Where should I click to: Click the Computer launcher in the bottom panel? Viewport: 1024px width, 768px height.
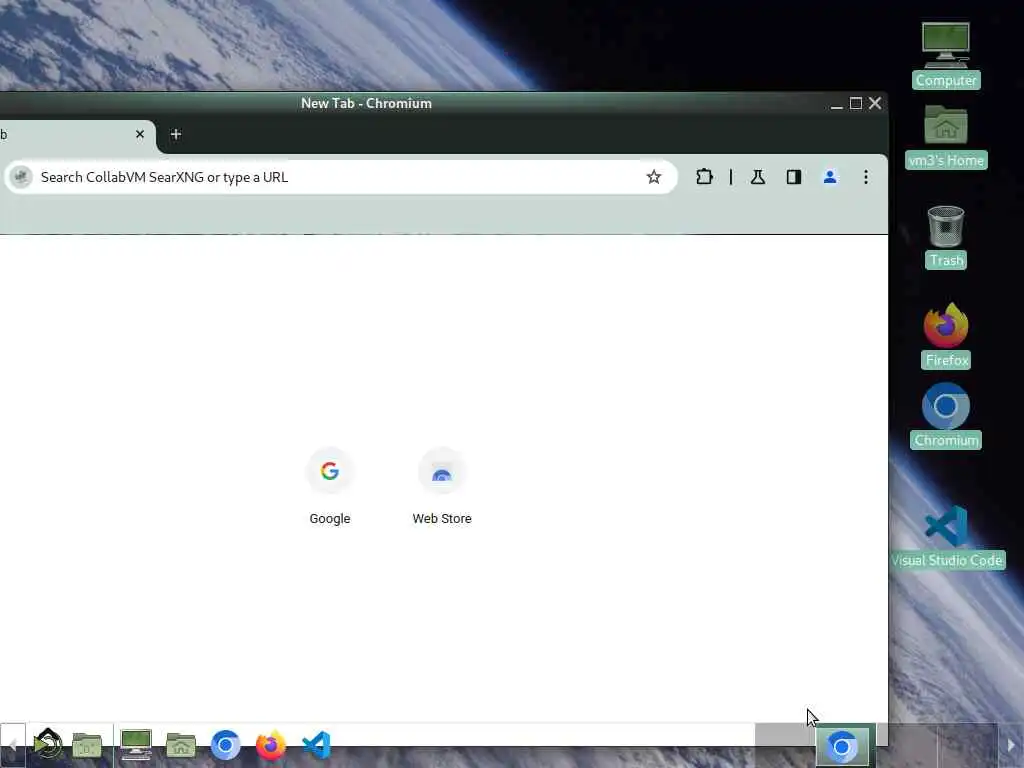point(136,744)
